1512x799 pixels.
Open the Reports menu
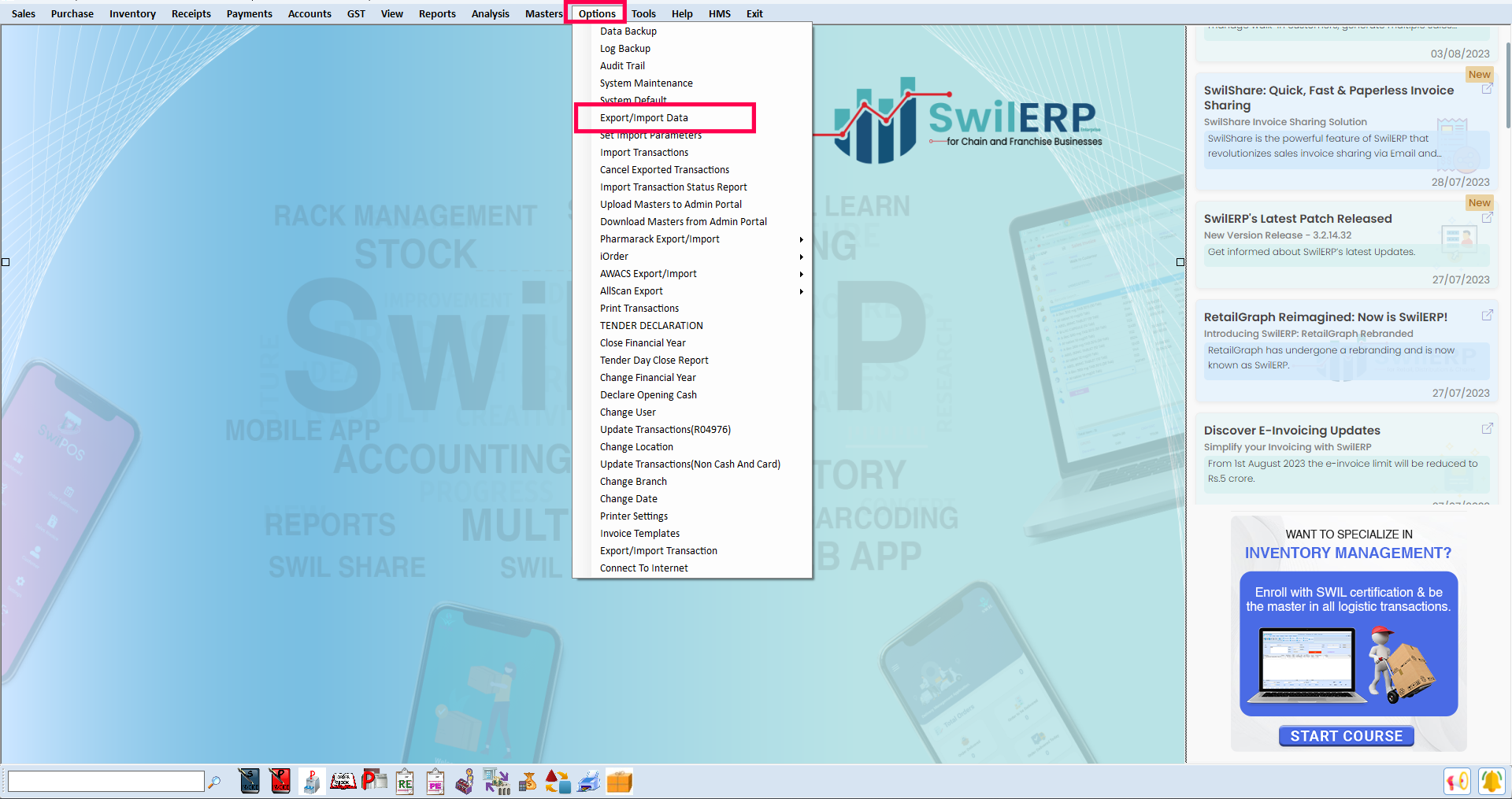click(437, 13)
